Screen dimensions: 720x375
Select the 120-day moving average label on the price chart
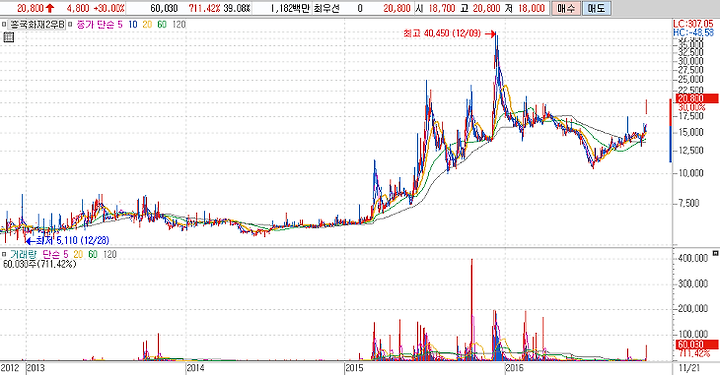click(179, 24)
